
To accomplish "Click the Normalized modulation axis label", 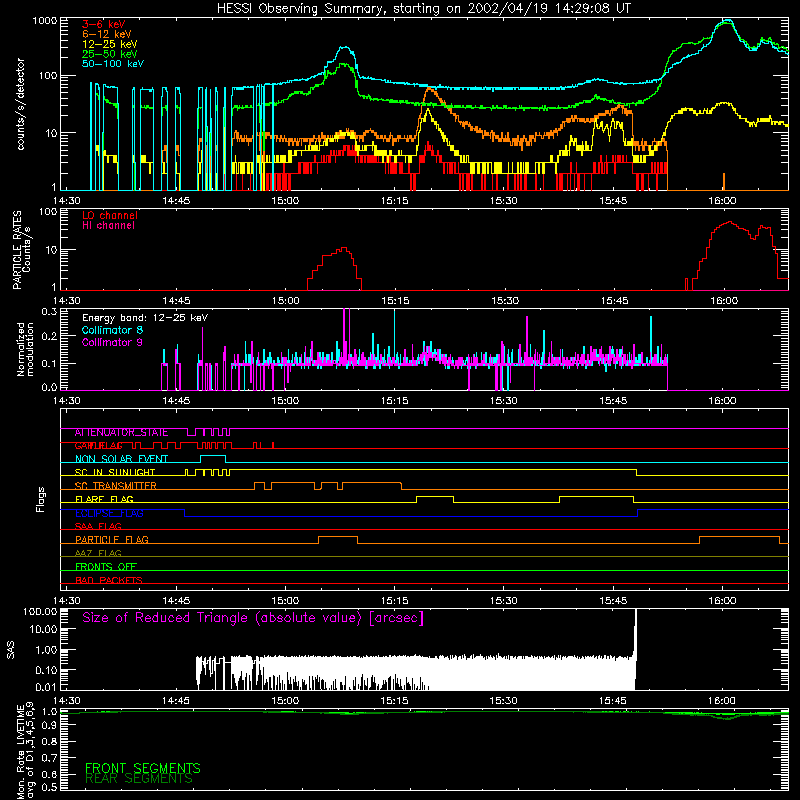I will 25,349.
